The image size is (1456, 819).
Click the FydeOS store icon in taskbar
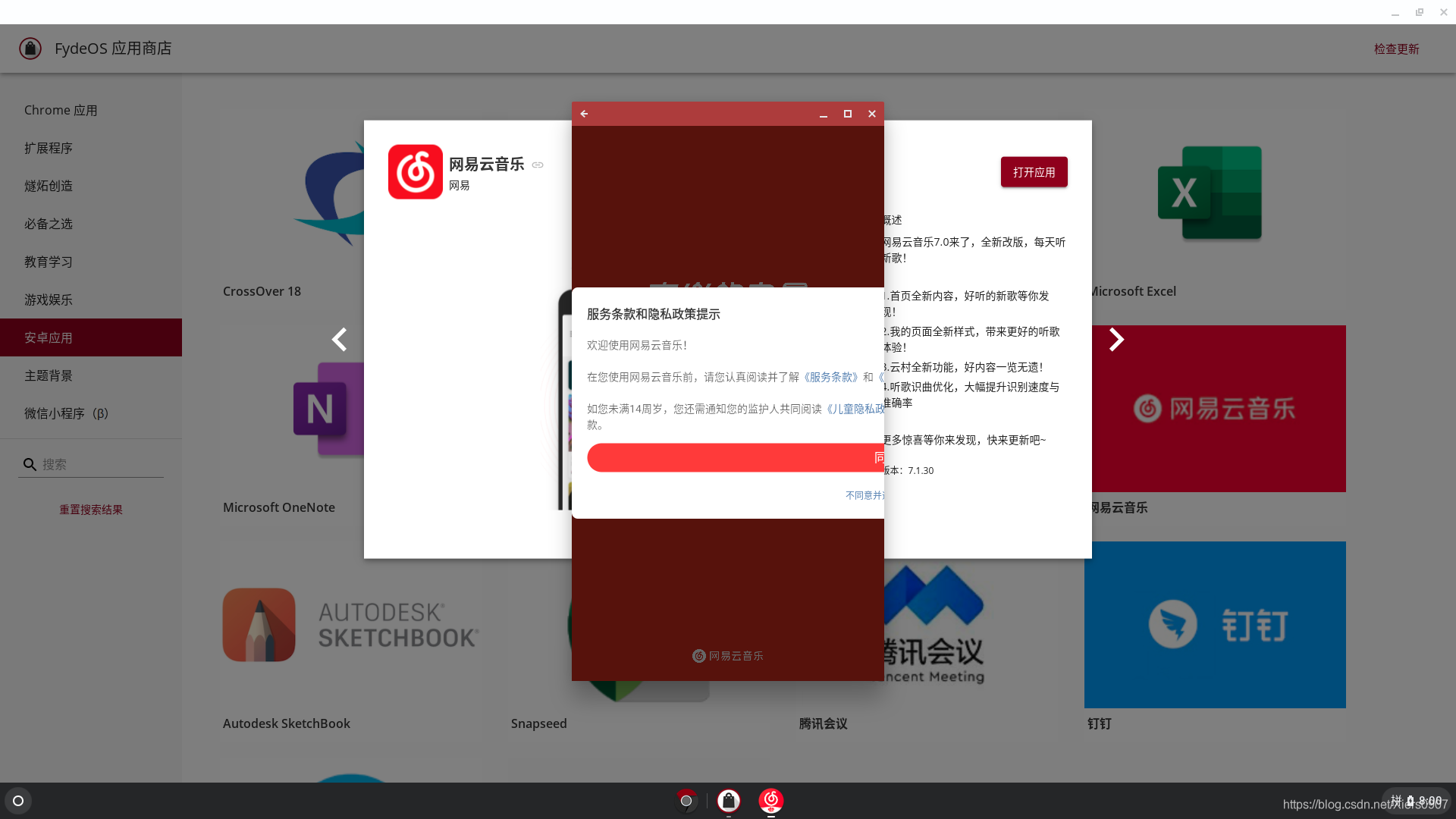click(x=729, y=800)
